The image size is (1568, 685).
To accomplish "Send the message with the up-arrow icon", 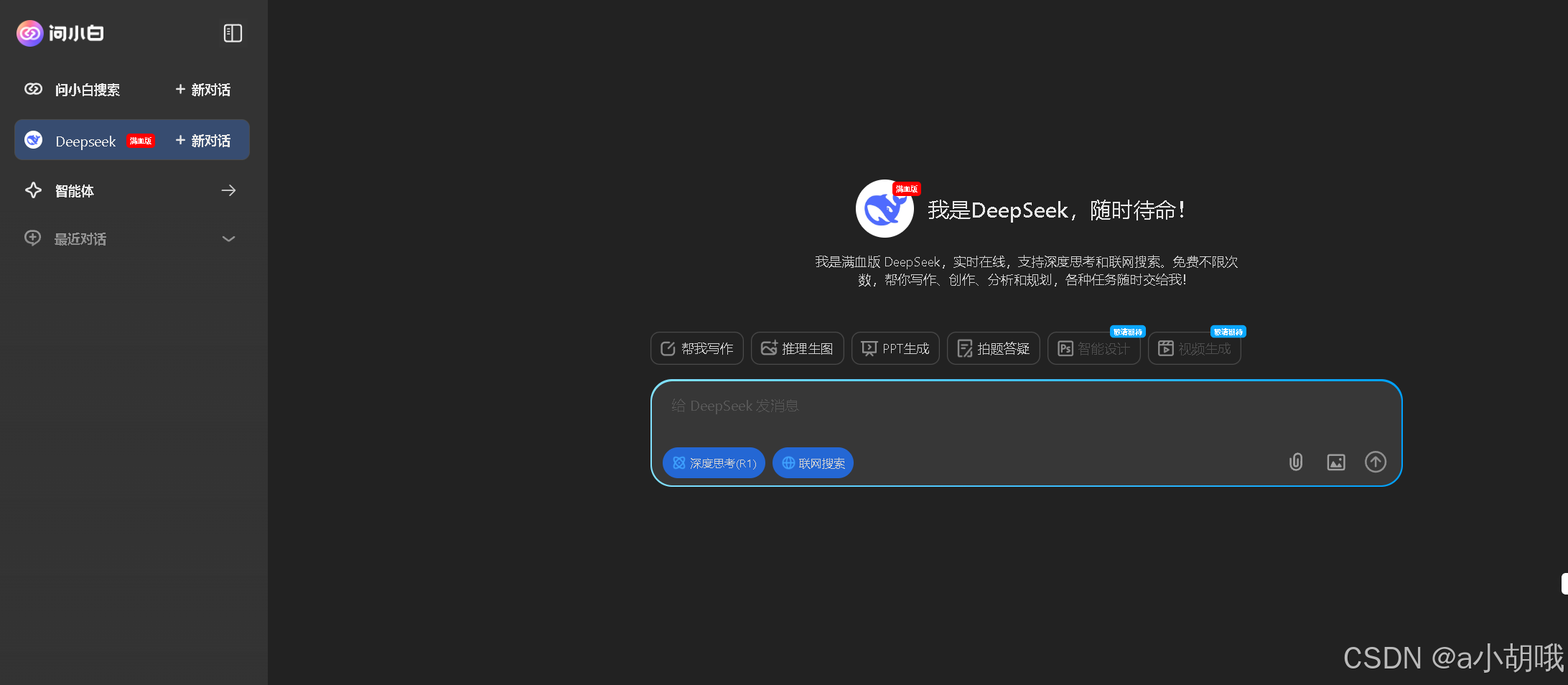I will tap(1376, 462).
